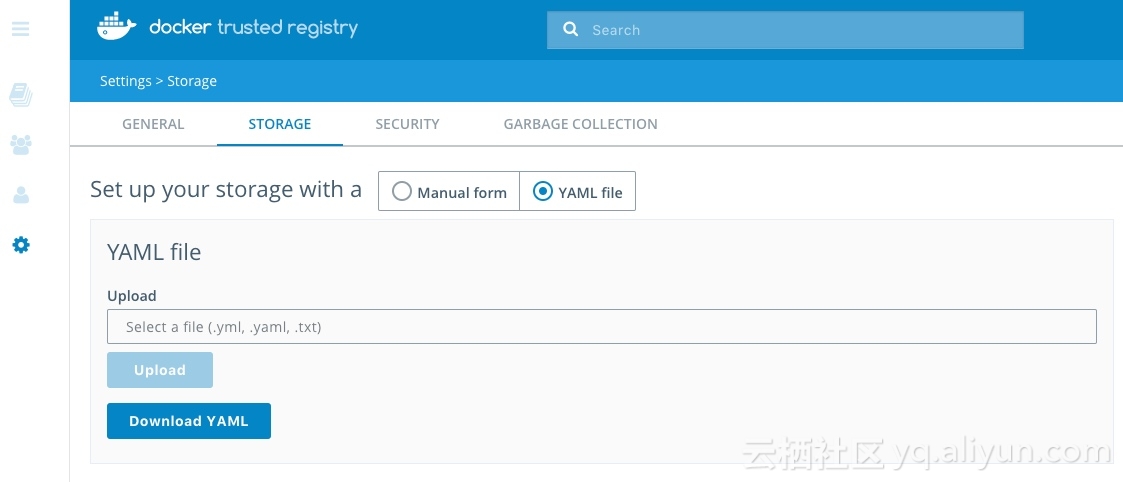Select the YAML file radio option
The width and height of the screenshot is (1123, 482).
click(x=577, y=192)
